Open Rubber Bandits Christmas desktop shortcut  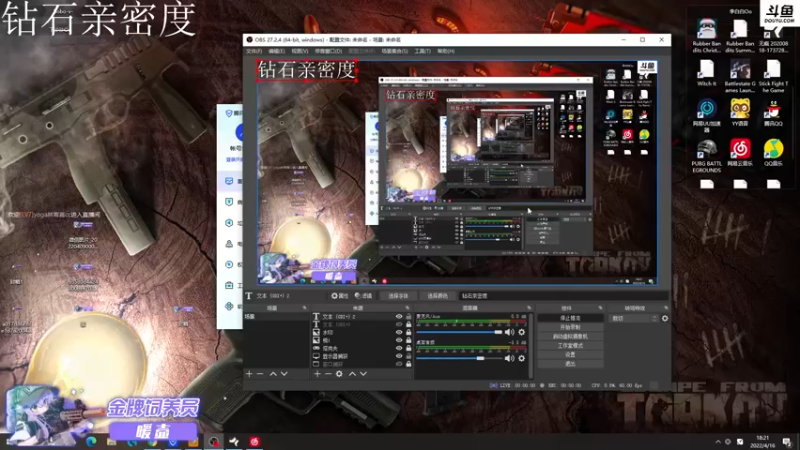[x=707, y=36]
